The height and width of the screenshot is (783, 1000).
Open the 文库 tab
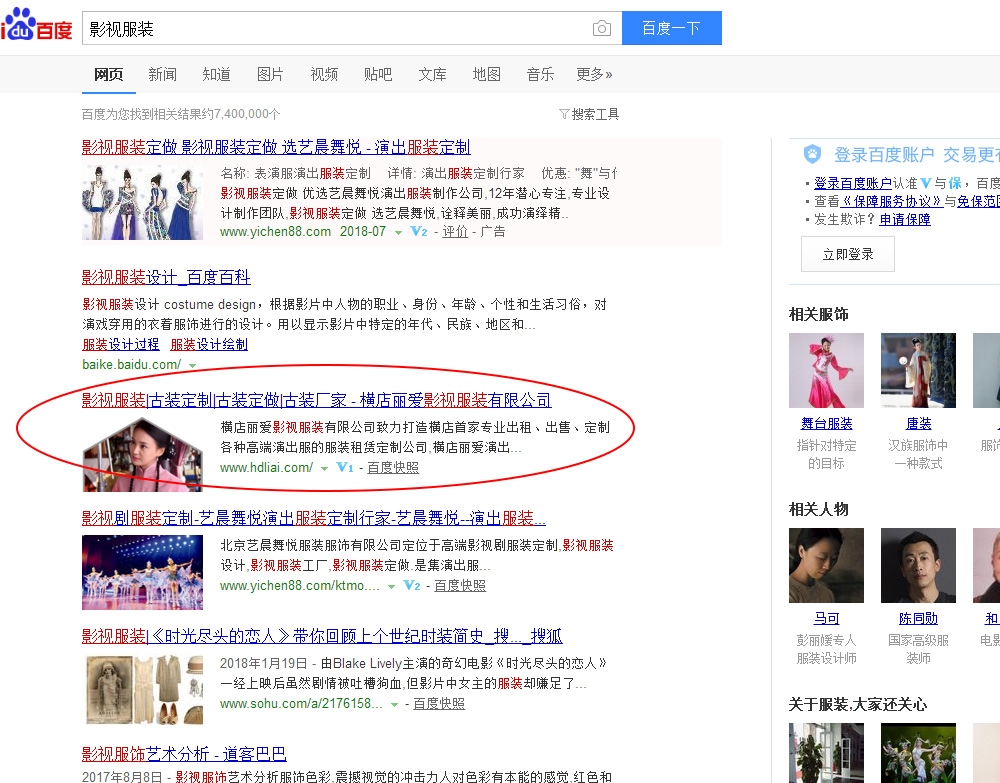(x=432, y=75)
